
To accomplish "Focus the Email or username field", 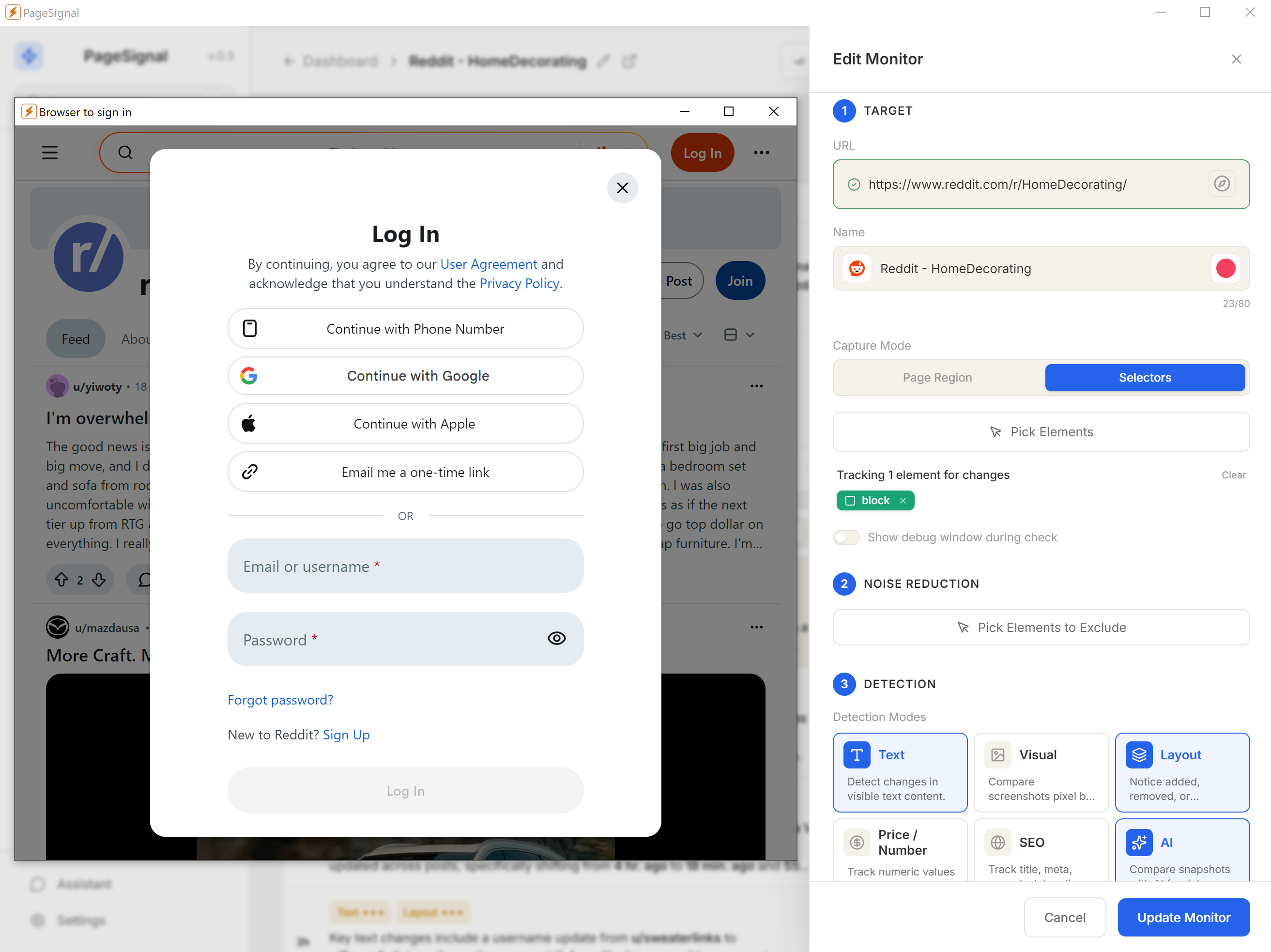I will pos(406,566).
